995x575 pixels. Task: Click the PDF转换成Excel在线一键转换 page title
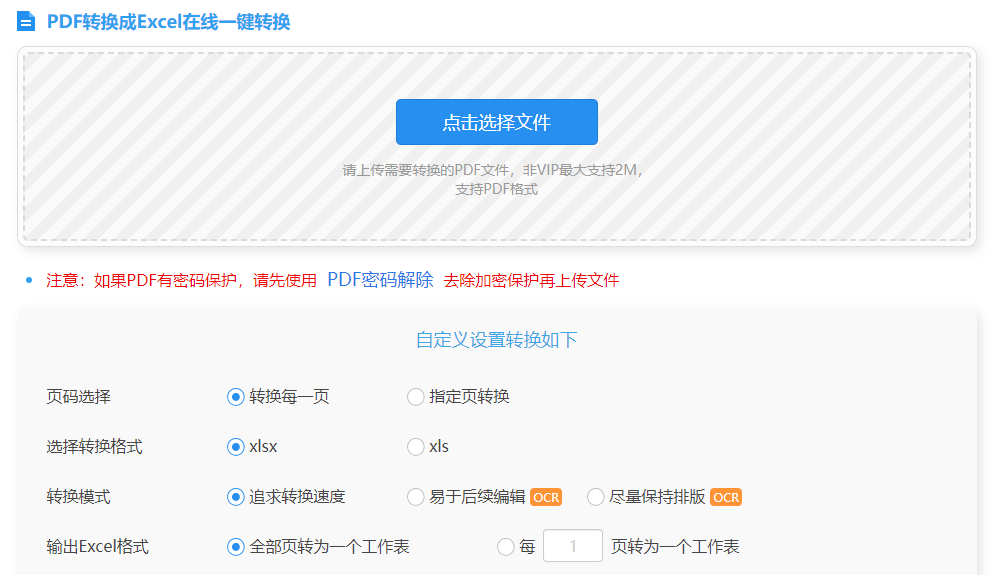click(168, 22)
